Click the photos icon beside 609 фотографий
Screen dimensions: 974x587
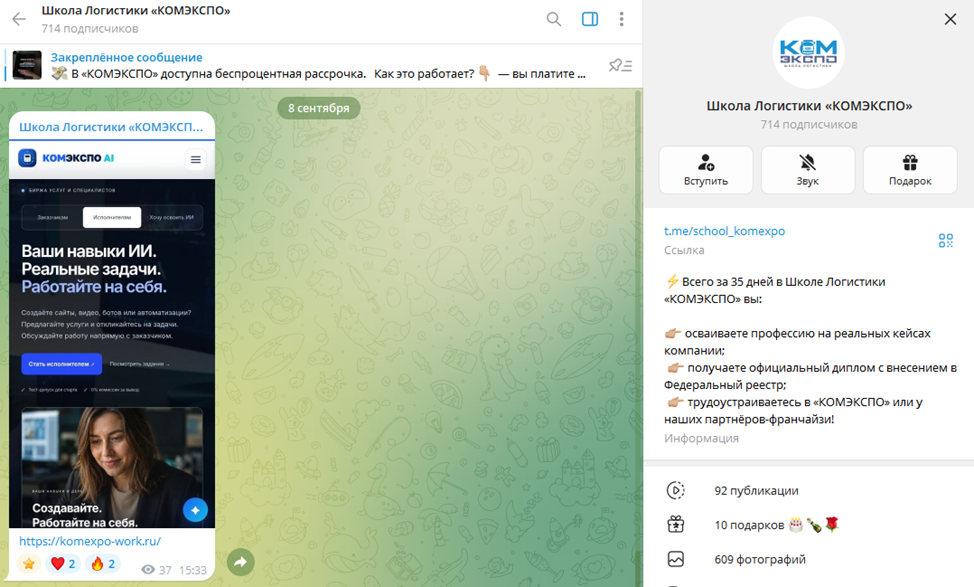pyautogui.click(x=675, y=559)
